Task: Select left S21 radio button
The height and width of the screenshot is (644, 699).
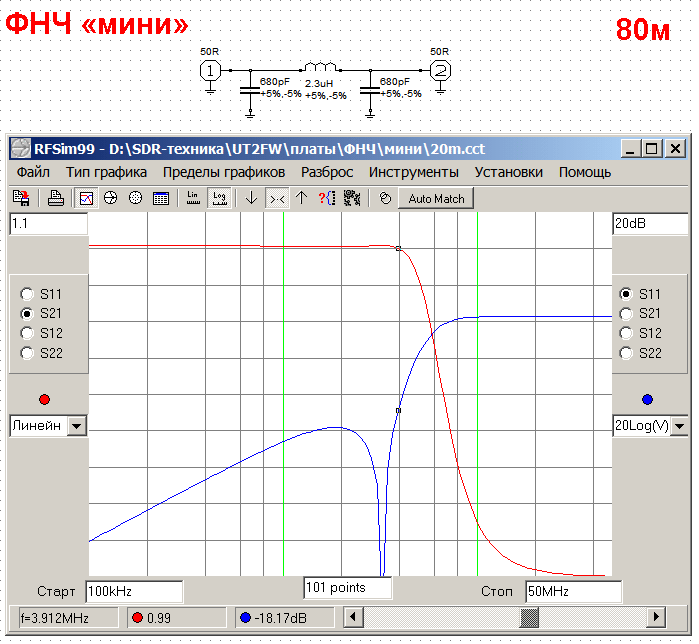Action: 27,314
